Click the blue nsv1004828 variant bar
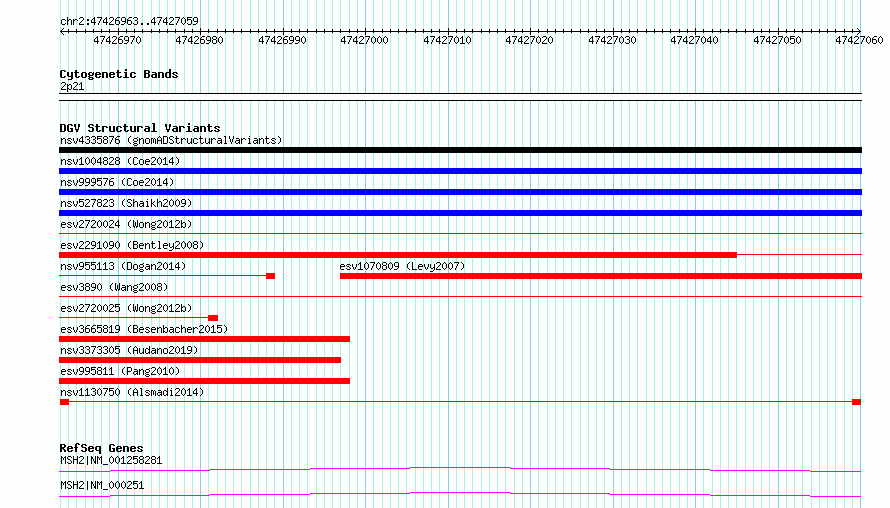This screenshot has height=508, width=890. coord(460,171)
